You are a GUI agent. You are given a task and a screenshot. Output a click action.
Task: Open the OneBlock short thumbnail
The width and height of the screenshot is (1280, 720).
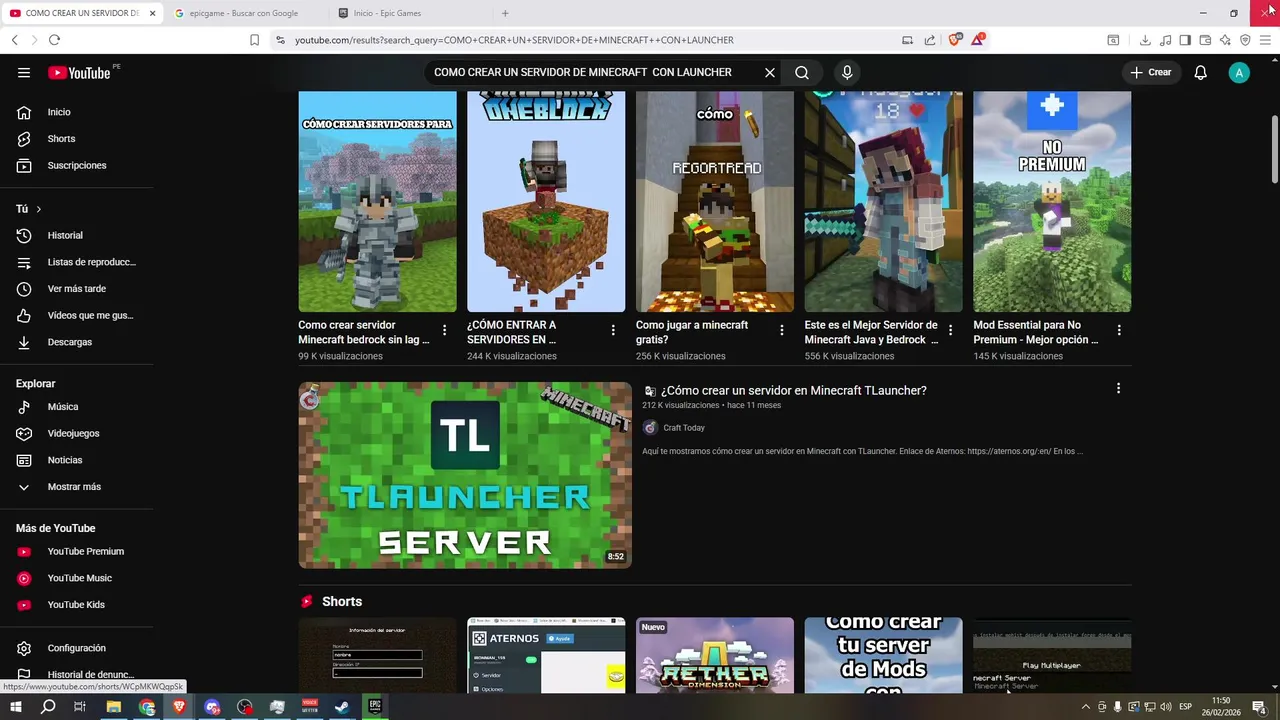click(546, 202)
